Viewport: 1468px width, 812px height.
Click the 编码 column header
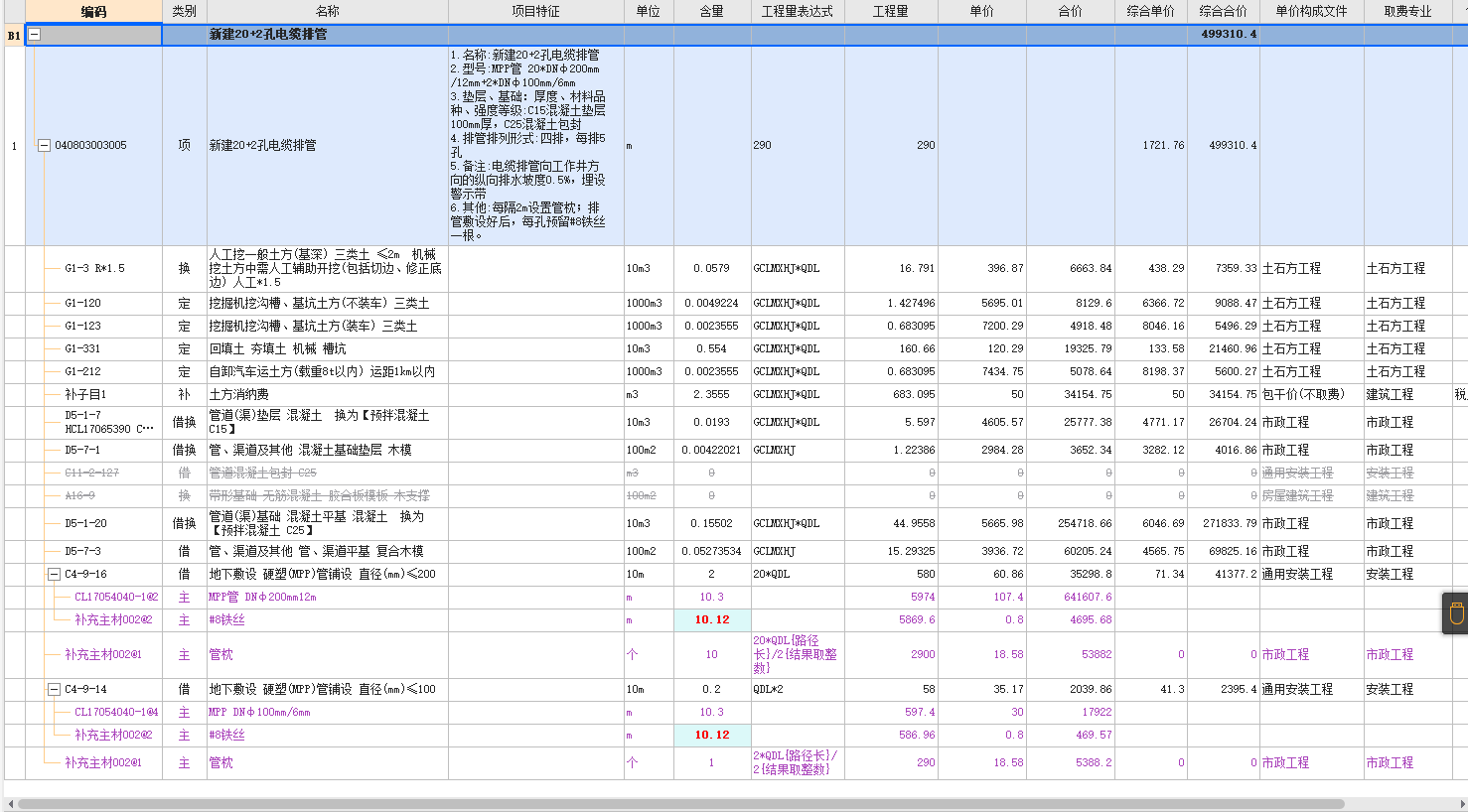pyautogui.click(x=93, y=12)
